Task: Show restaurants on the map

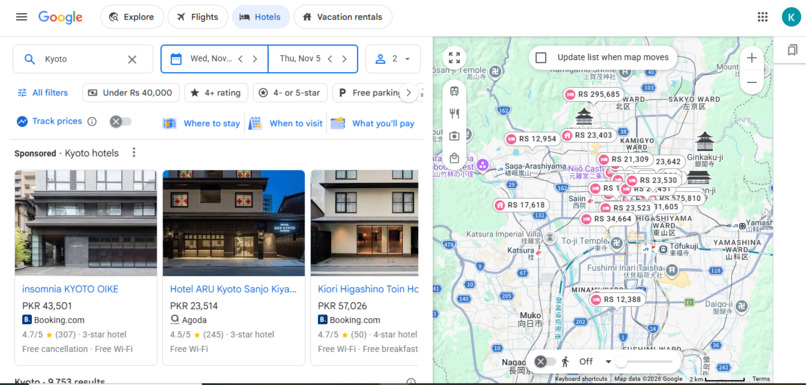Action: (454, 114)
